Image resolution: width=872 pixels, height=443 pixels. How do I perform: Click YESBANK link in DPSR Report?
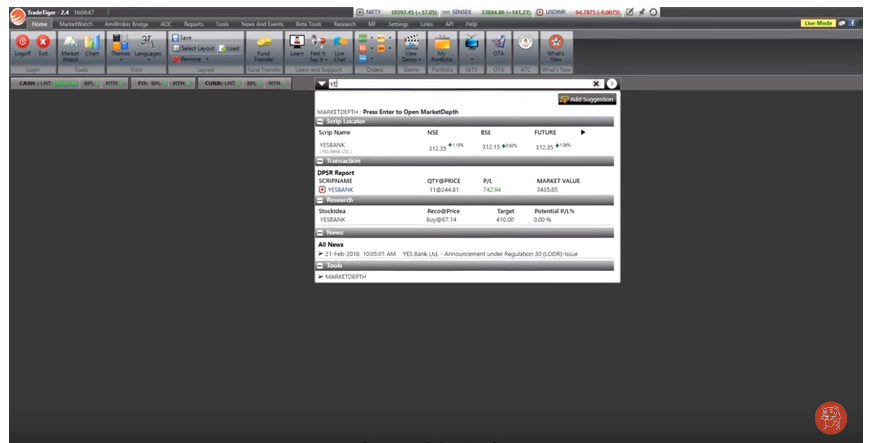pyautogui.click(x=340, y=190)
